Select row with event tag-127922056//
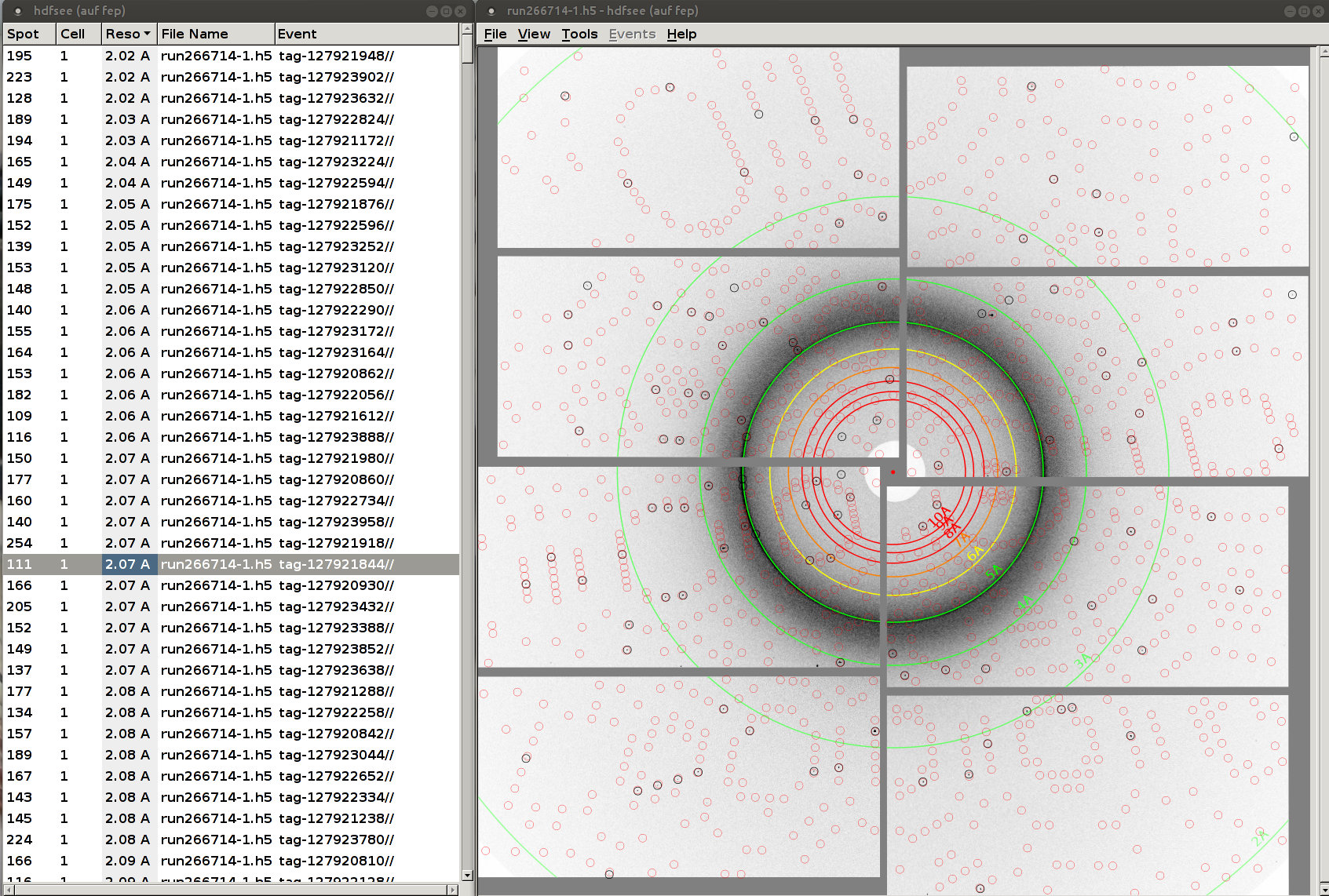The height and width of the screenshot is (896, 1329). click(x=232, y=395)
